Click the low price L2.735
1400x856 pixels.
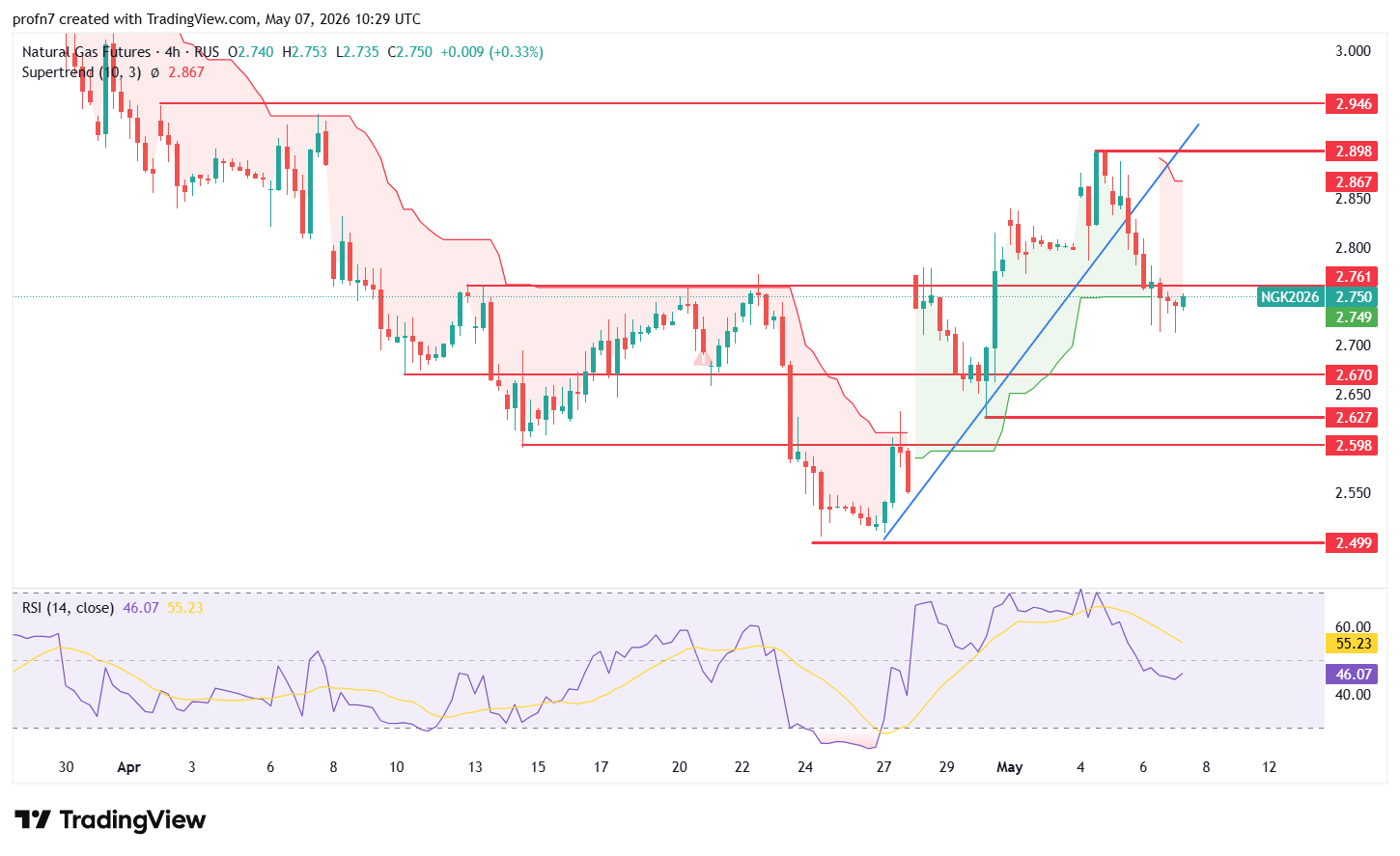(357, 52)
